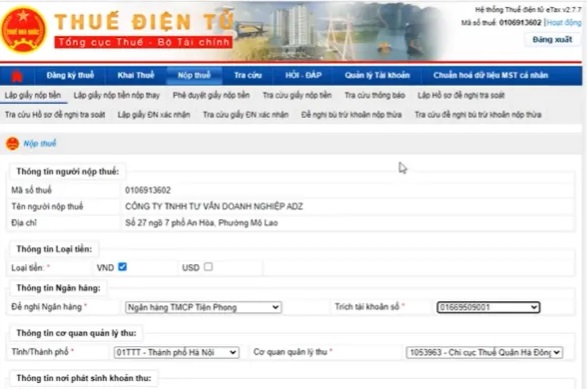
Task: Click the orange Nộp thuế section icon
Action: [13, 143]
